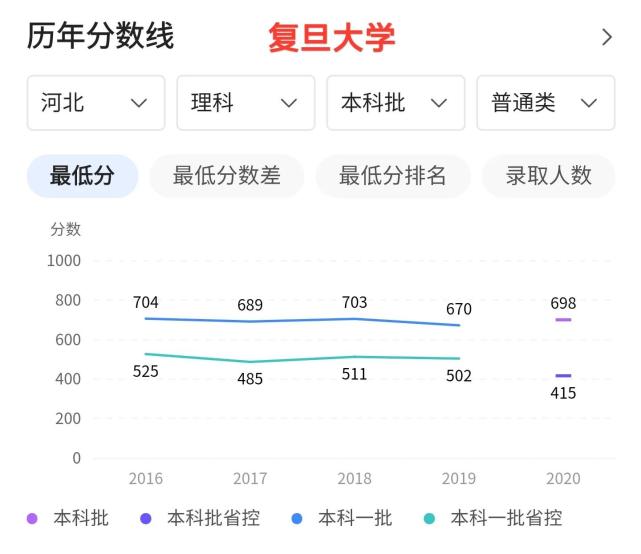Switch to the 录取人数 tab
Viewport: 641px width, 554px height.
[x=549, y=176]
